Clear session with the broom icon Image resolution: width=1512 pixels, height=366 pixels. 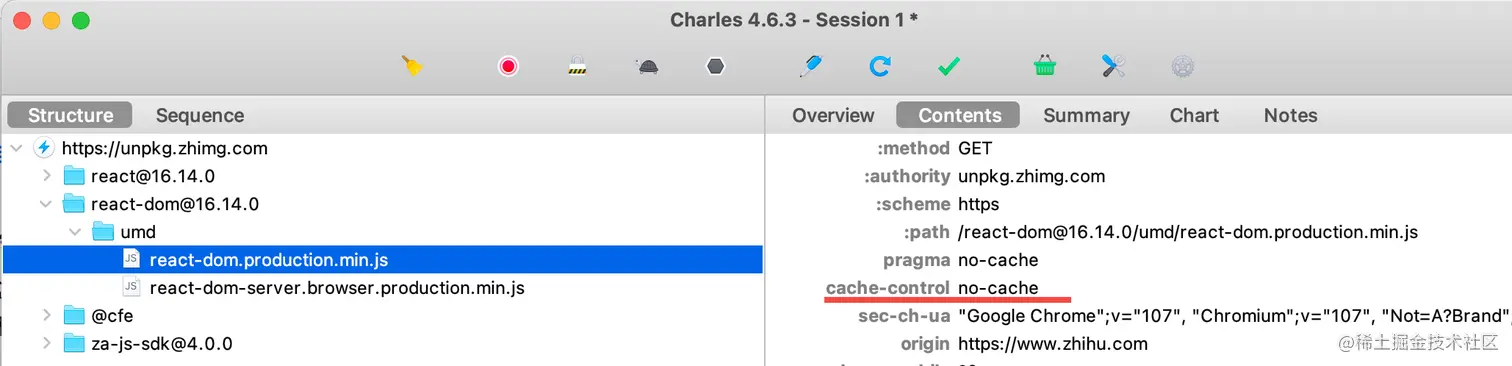pyautogui.click(x=412, y=66)
